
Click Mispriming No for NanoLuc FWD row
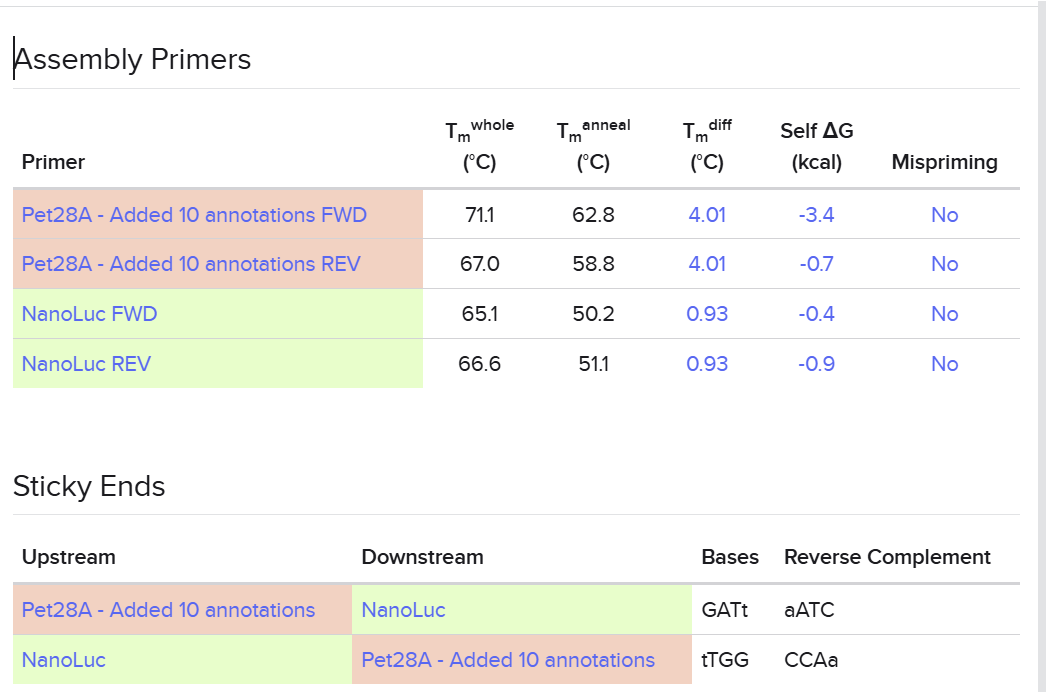pyautogui.click(x=945, y=314)
